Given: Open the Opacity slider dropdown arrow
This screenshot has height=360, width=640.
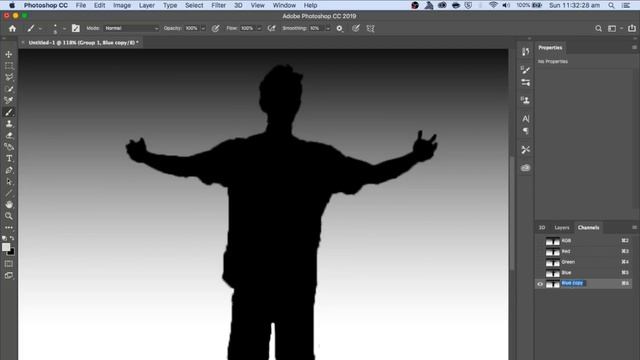Looking at the screenshot, I should click(203, 29).
